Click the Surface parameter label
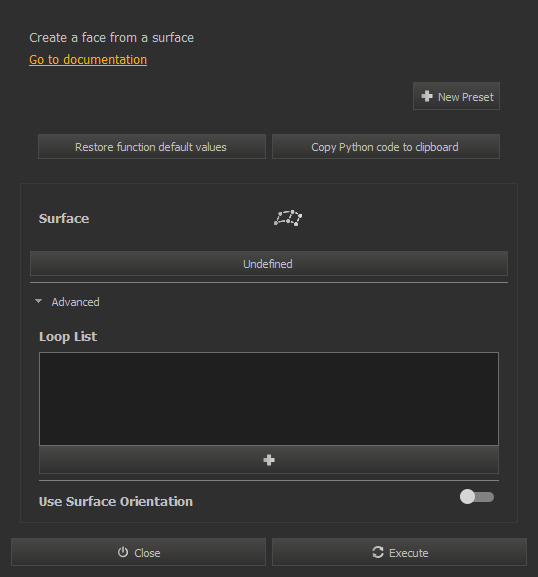This screenshot has height=577, width=538. coord(64,219)
